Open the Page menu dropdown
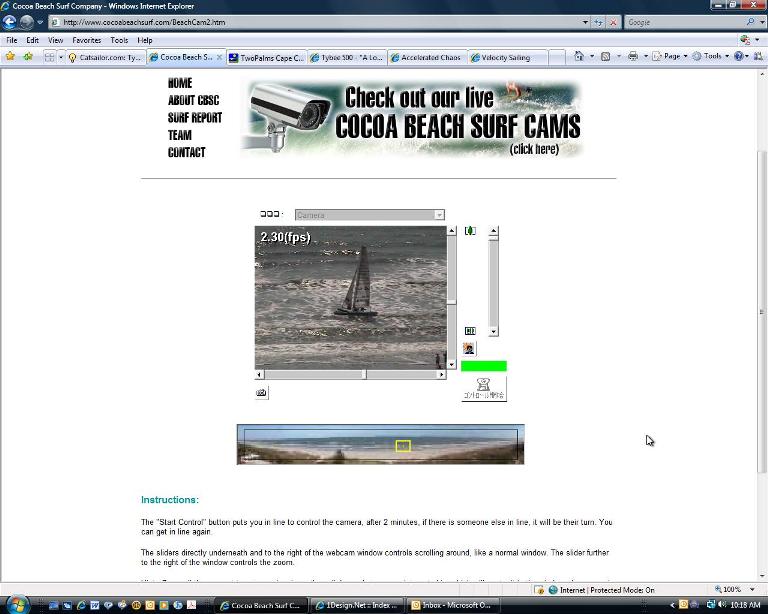 point(671,56)
